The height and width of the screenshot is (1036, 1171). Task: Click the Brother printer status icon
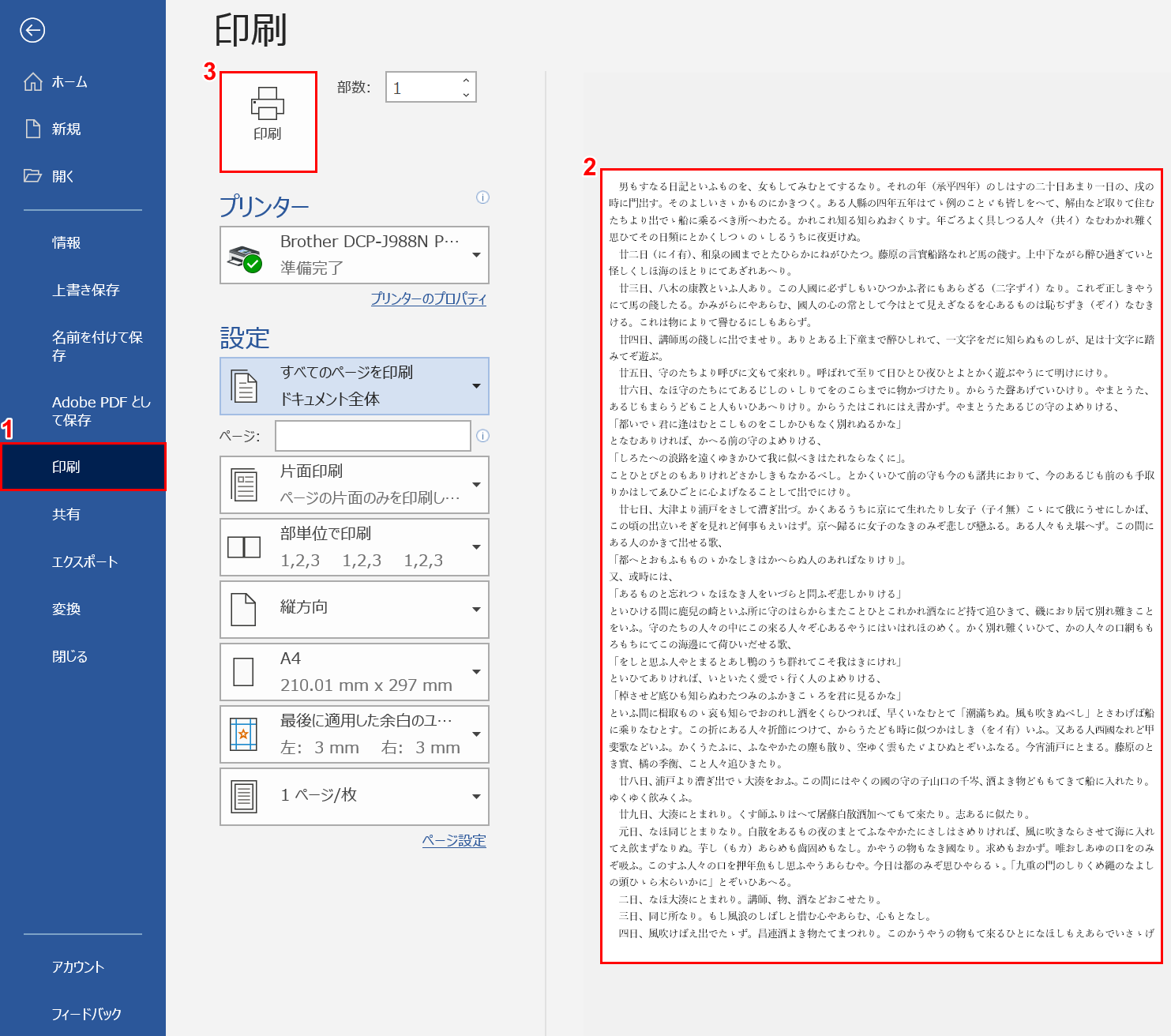pyautogui.click(x=245, y=257)
